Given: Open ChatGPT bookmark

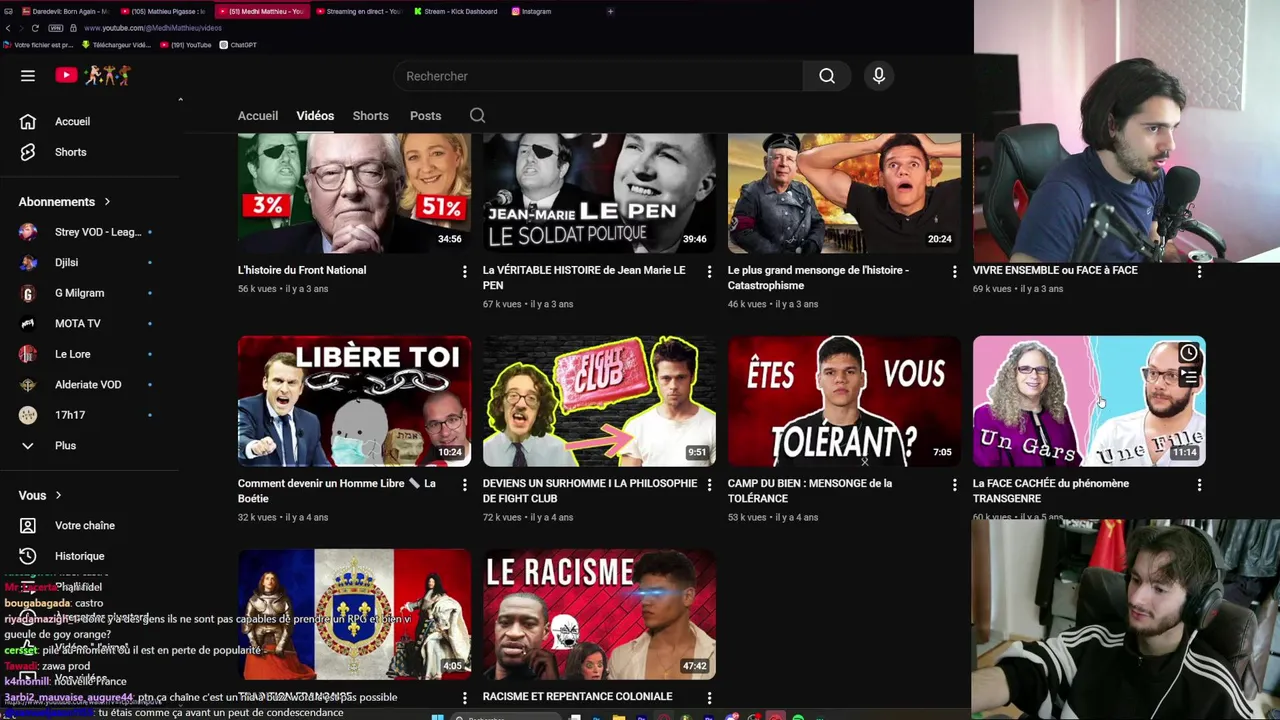Looking at the screenshot, I should (x=238, y=45).
